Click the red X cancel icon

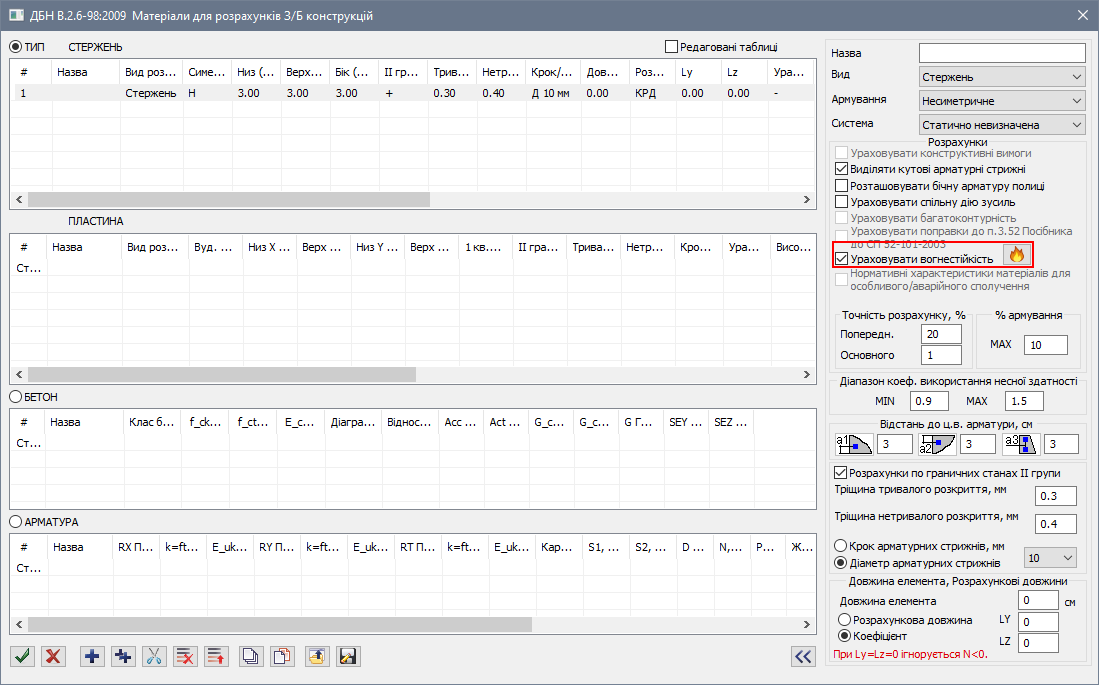pyautogui.click(x=53, y=656)
